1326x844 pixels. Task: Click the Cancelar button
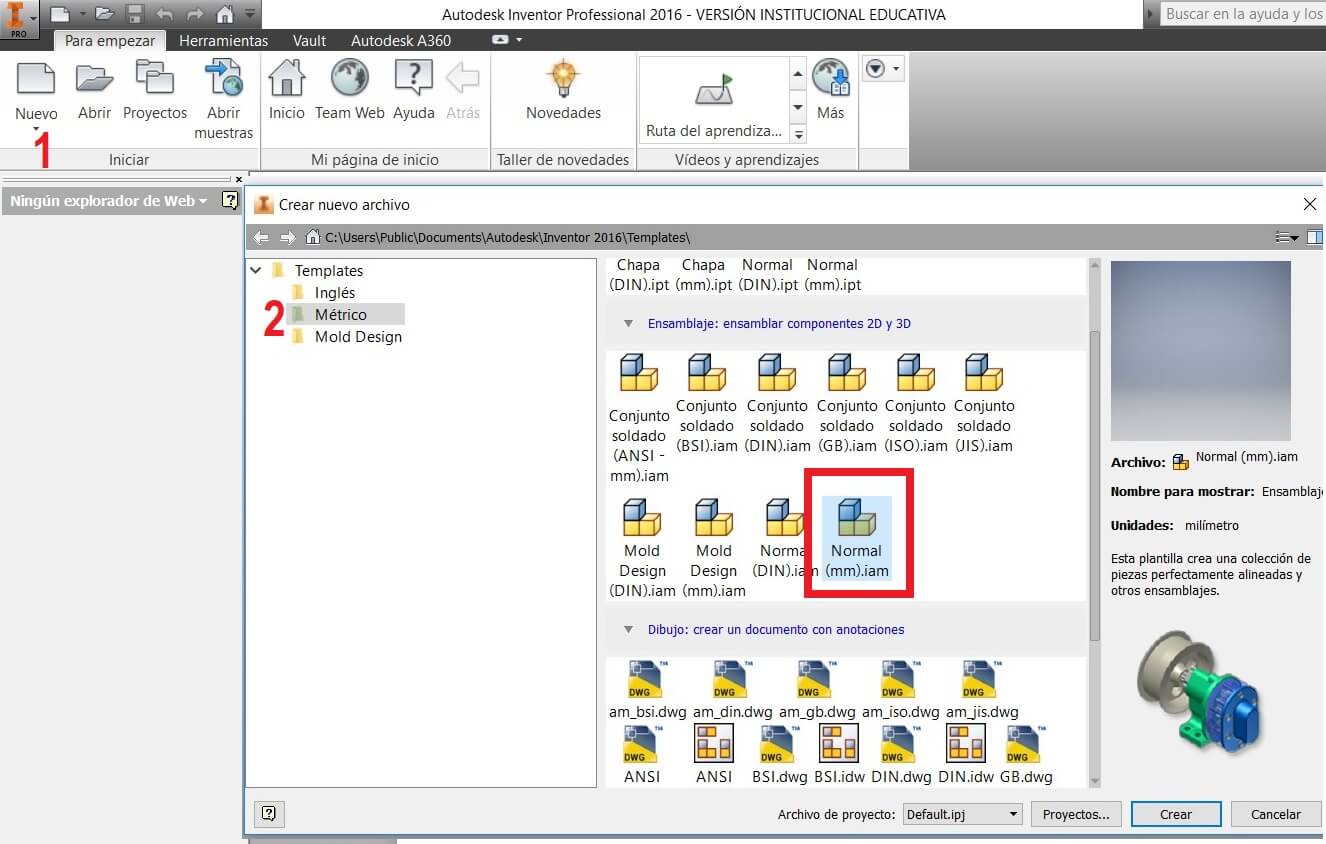click(x=1276, y=814)
